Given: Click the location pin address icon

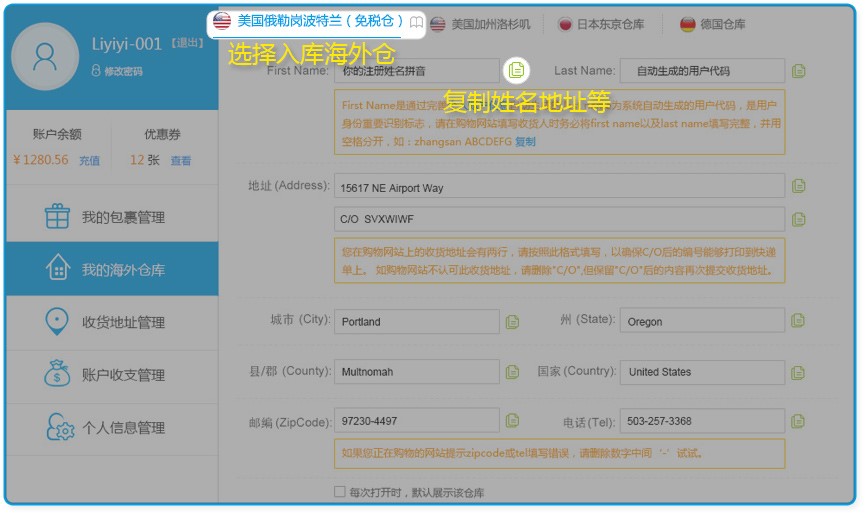Looking at the screenshot, I should coord(56,321).
